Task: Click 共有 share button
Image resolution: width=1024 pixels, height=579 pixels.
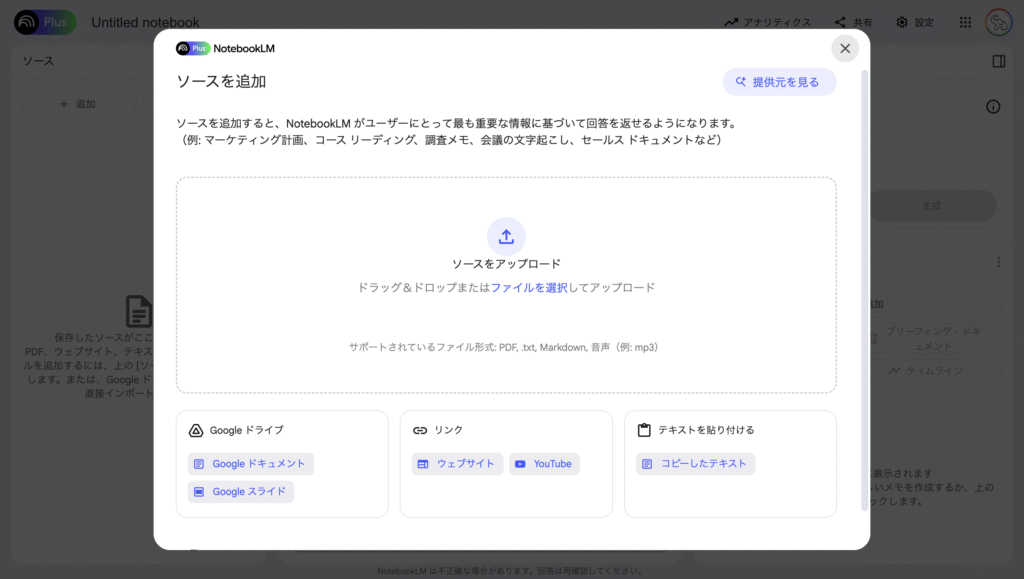Action: (x=853, y=22)
